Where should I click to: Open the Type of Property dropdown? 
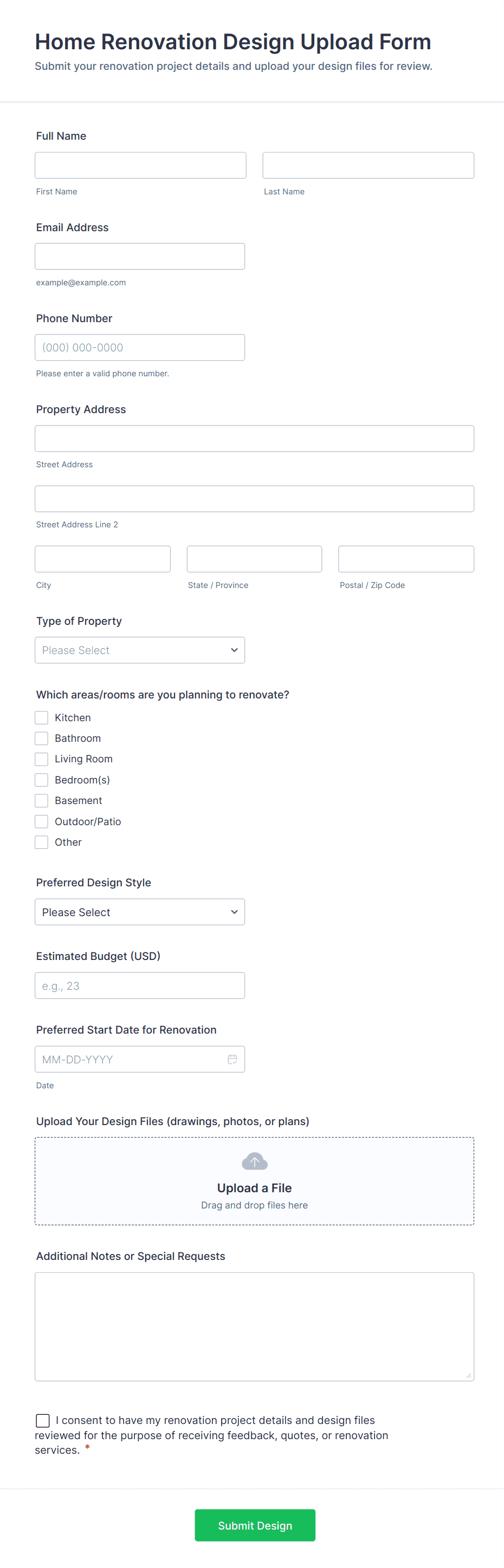click(x=140, y=650)
